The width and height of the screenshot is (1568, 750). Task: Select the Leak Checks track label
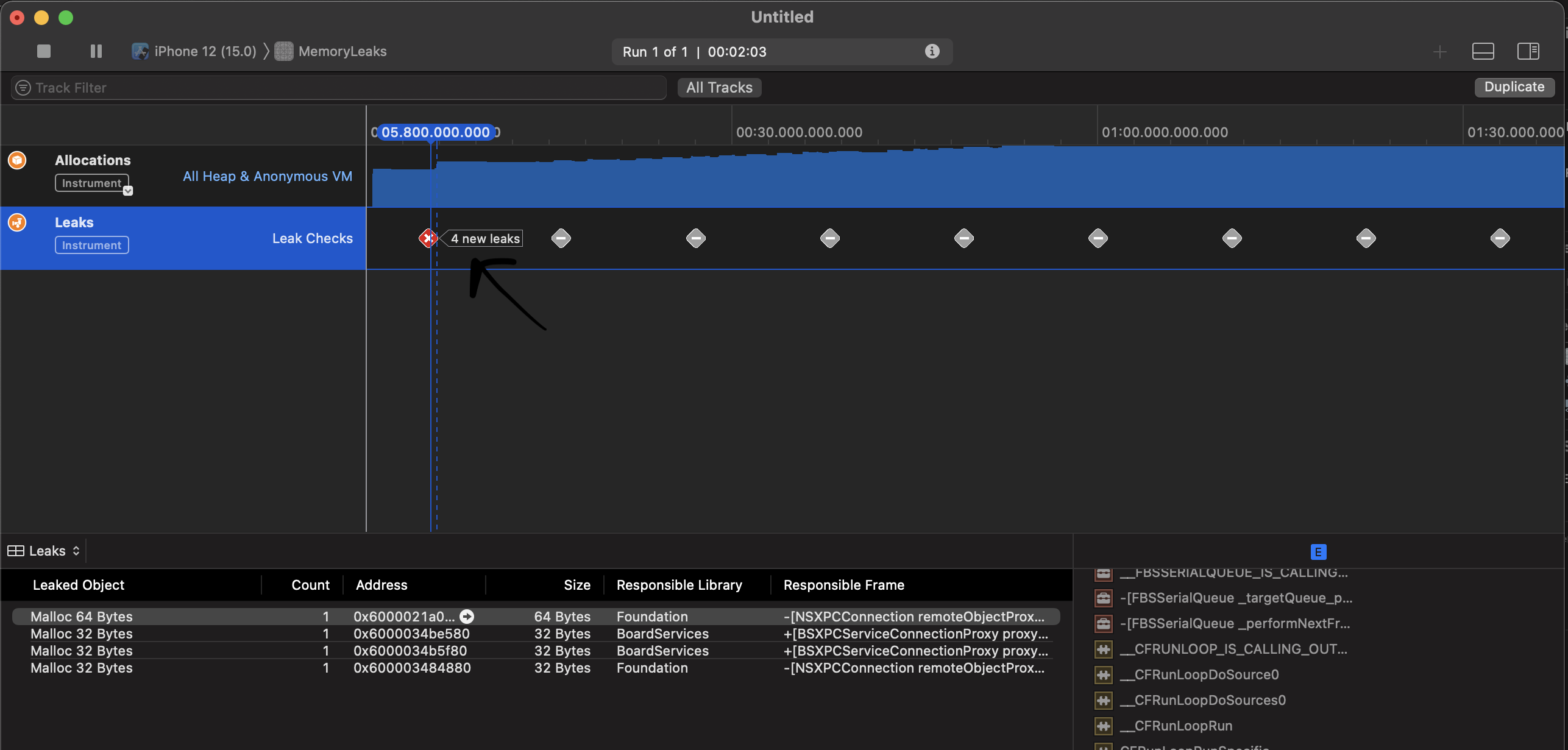312,238
